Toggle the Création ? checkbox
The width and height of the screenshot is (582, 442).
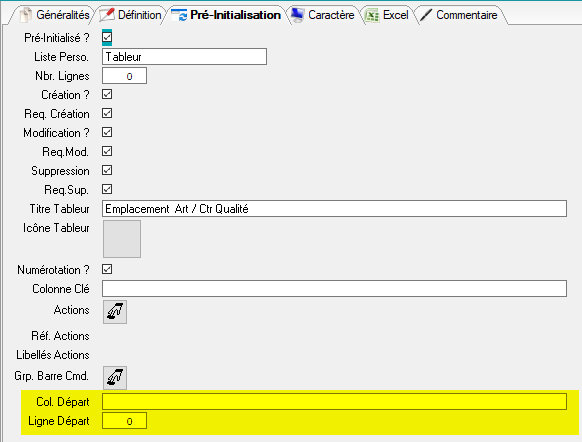tap(107, 94)
